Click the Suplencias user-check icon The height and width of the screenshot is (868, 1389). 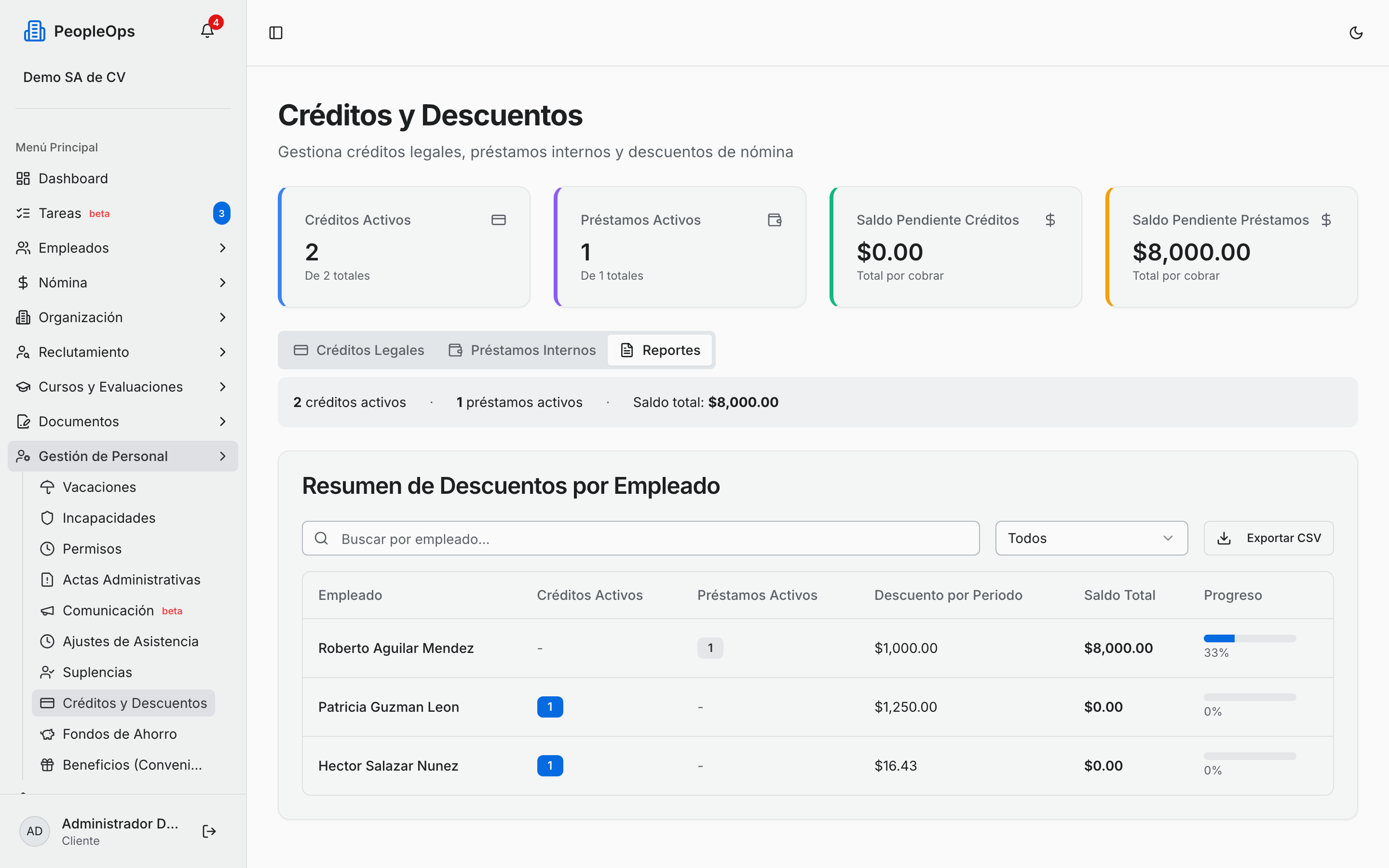click(x=47, y=672)
